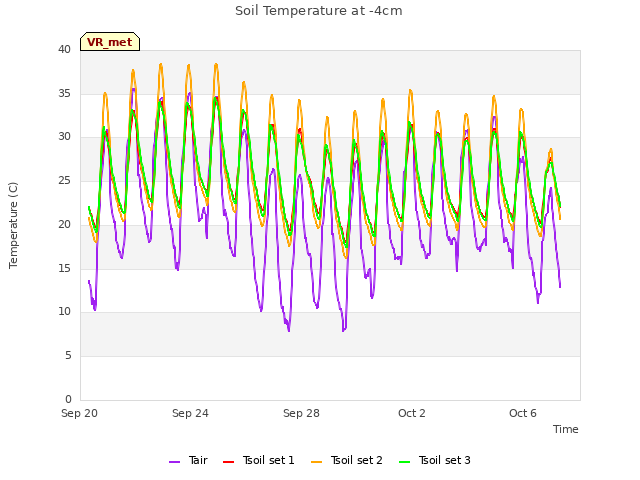Click the 30 y-axis tick label
The height and width of the screenshot is (480, 640).
point(64,137)
